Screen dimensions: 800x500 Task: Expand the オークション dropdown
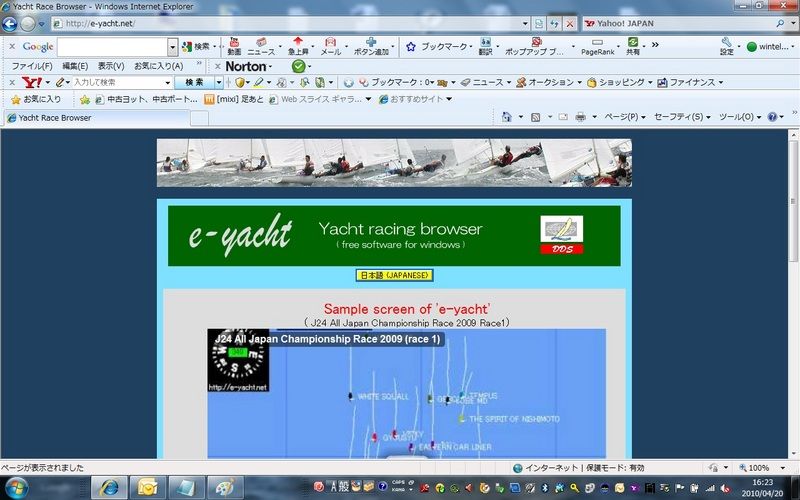point(579,82)
